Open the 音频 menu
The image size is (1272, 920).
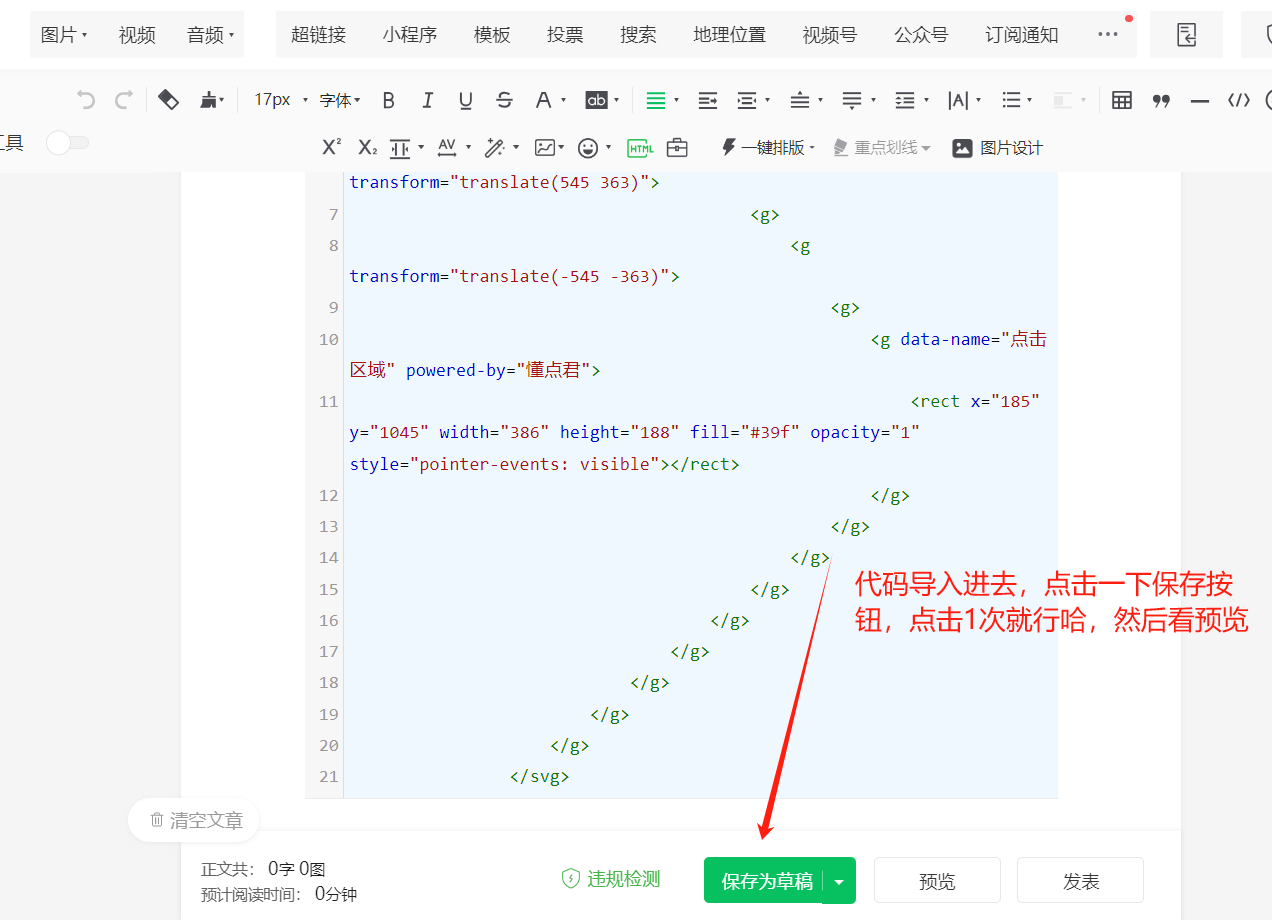210,35
